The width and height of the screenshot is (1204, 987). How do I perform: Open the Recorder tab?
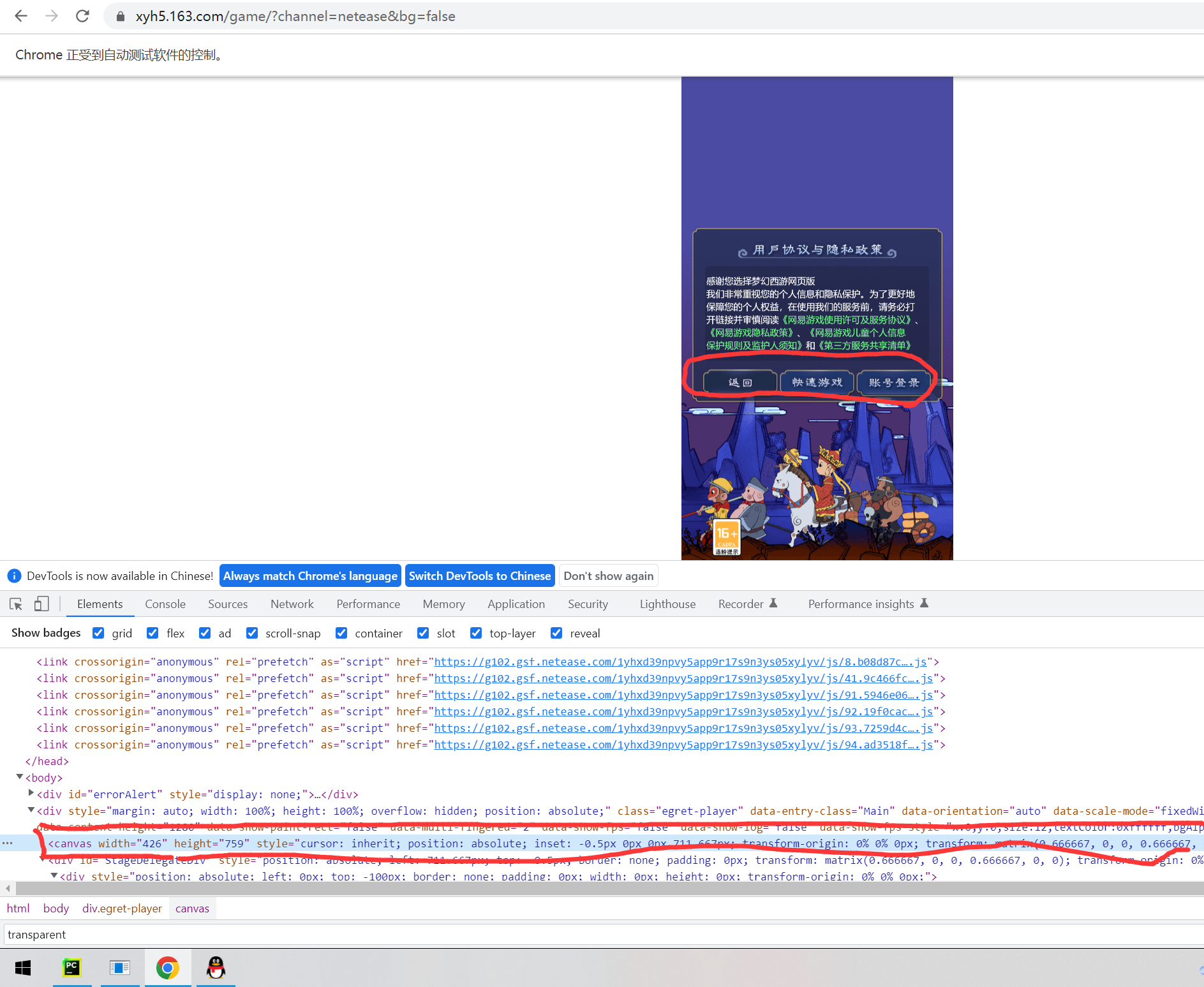tap(741, 604)
